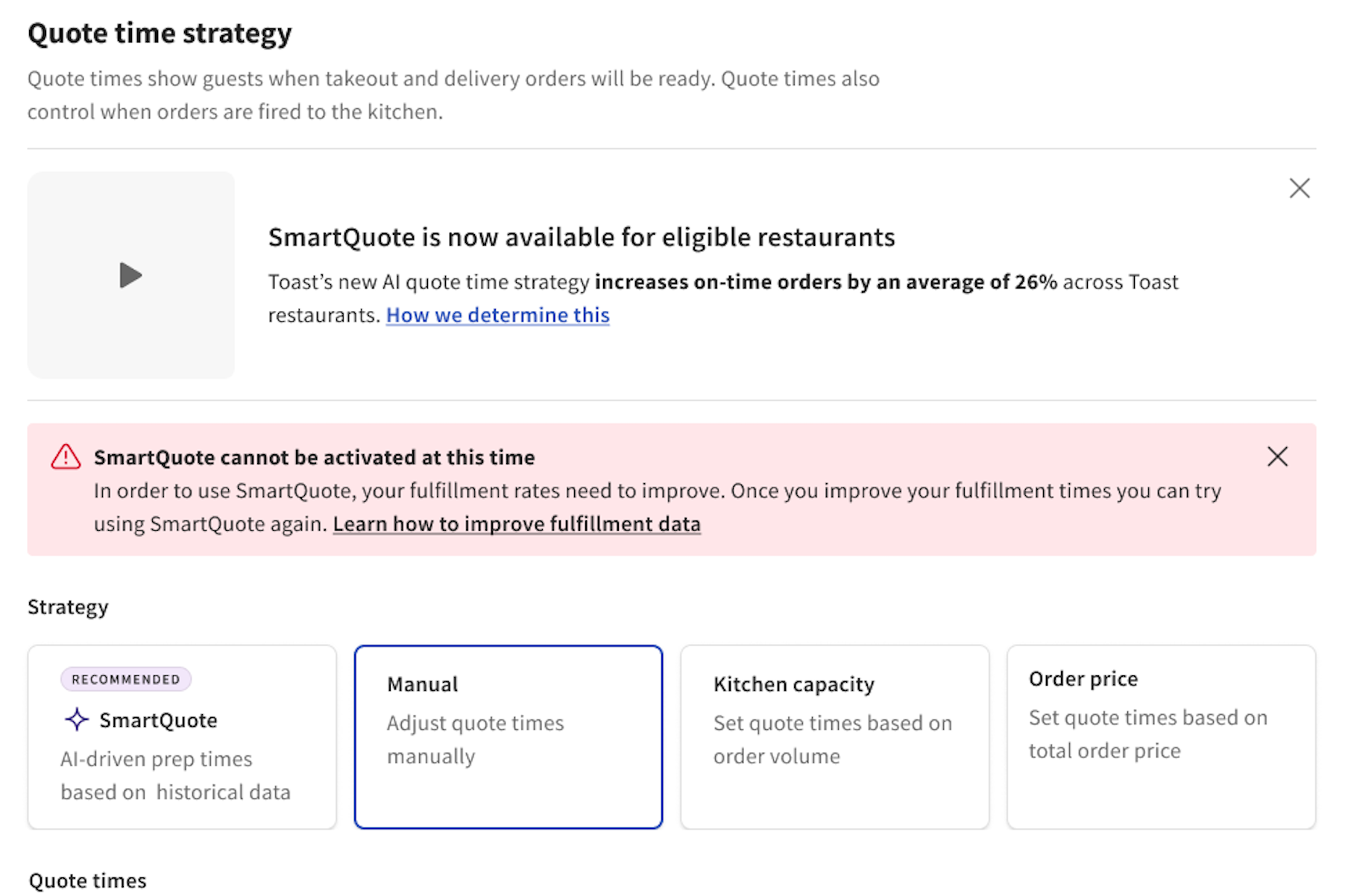Select the Manual quote time strategy
This screenshot has height=896, width=1345.
pos(508,736)
